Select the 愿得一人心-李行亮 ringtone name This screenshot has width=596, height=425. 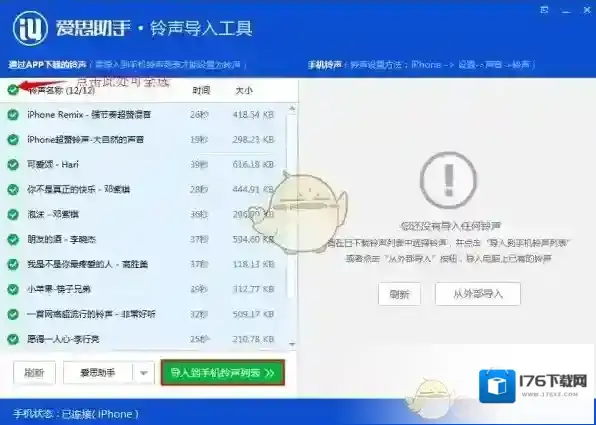(63, 339)
